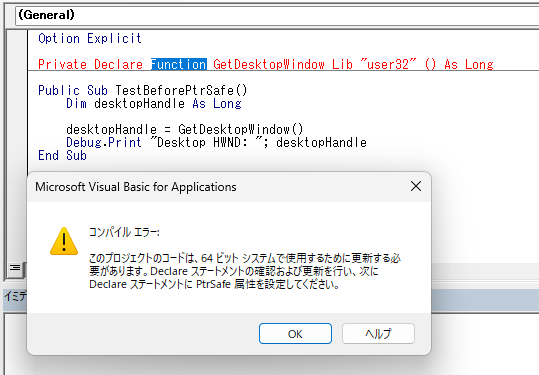Click 'コンパイル エラー:' heading in dialog
539x375 pixels.
point(124,232)
